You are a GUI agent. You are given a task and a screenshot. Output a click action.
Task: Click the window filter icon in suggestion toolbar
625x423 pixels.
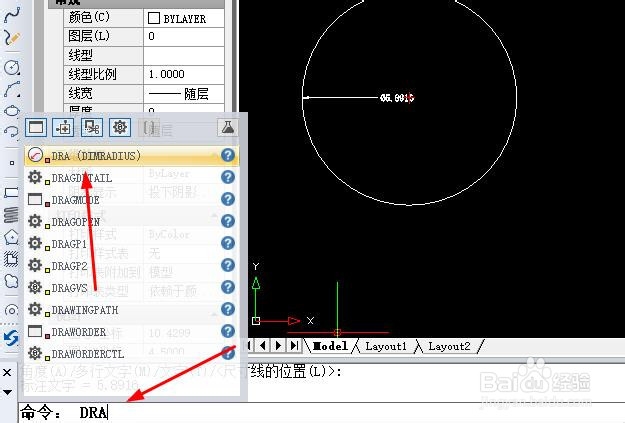coord(36,128)
